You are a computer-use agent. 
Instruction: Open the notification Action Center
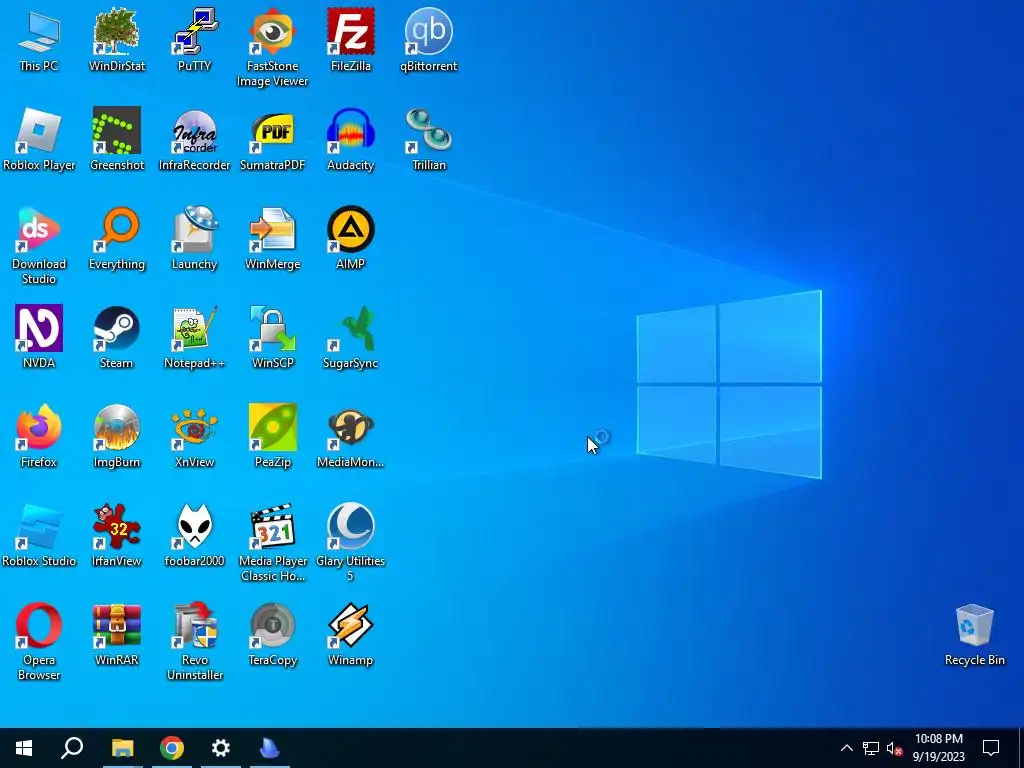pyautogui.click(x=991, y=748)
